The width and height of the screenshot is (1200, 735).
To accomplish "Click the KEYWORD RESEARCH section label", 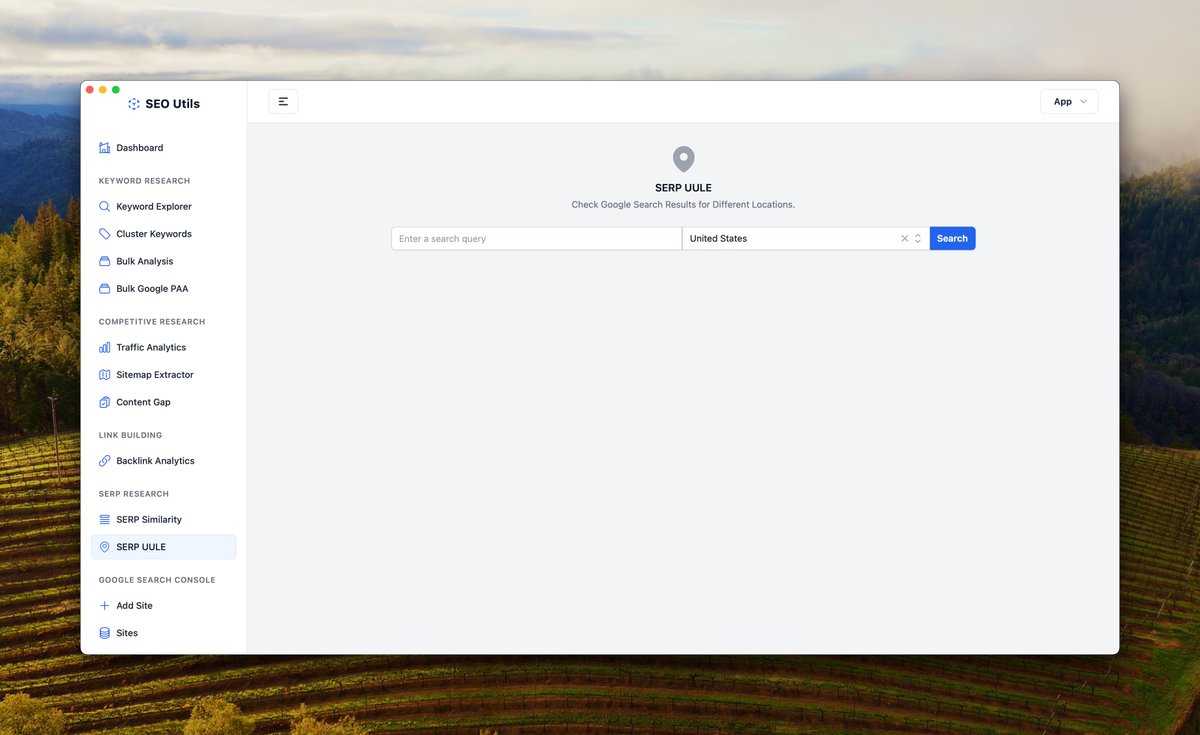I will click(144, 181).
